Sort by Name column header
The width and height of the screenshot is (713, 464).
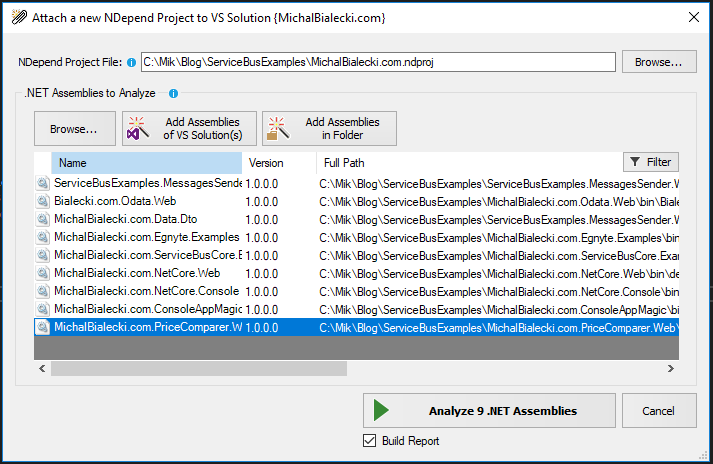coord(146,163)
